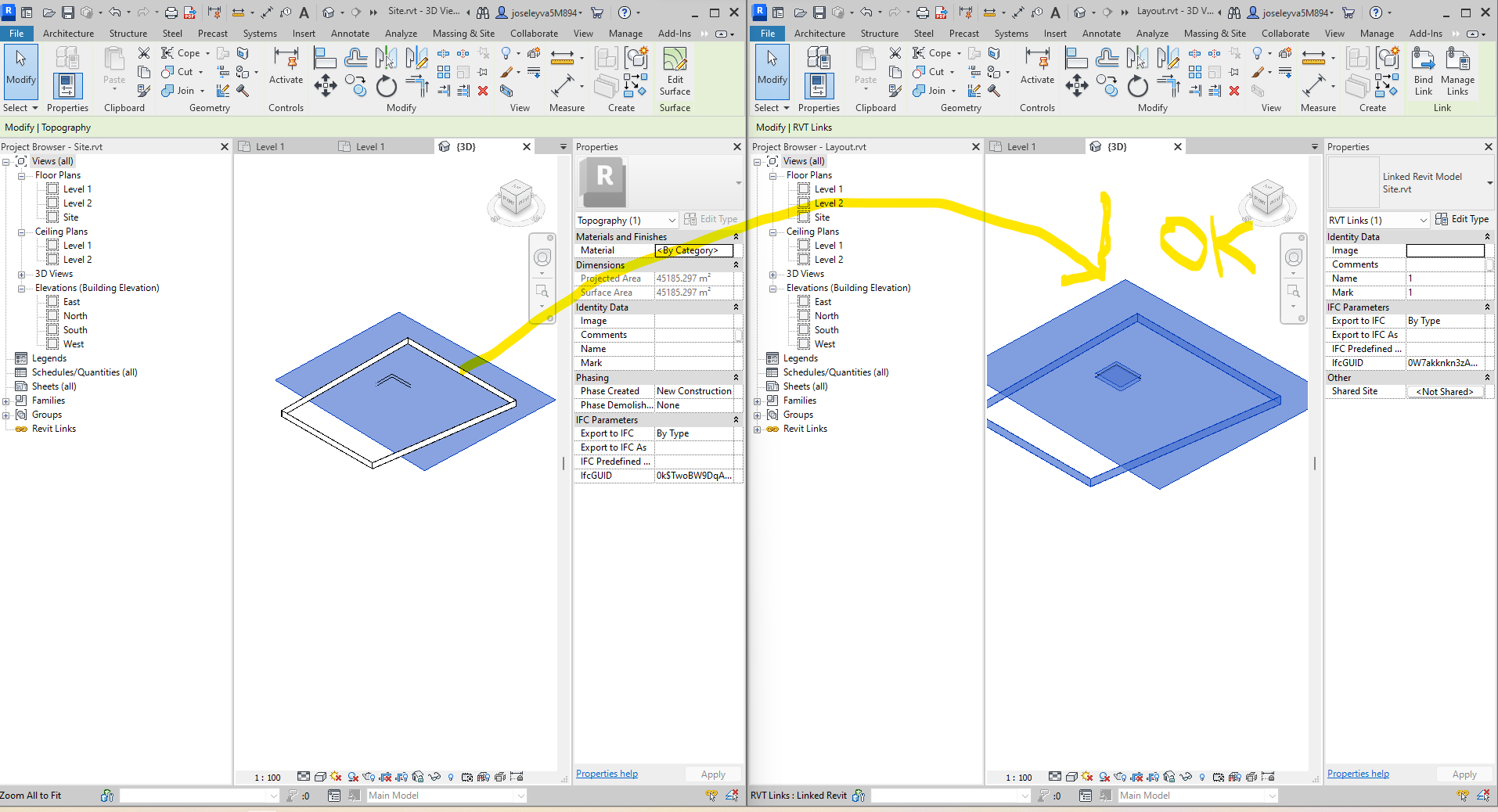Open the Topography (1) filter dropdown
1498x812 pixels.
coord(626,221)
